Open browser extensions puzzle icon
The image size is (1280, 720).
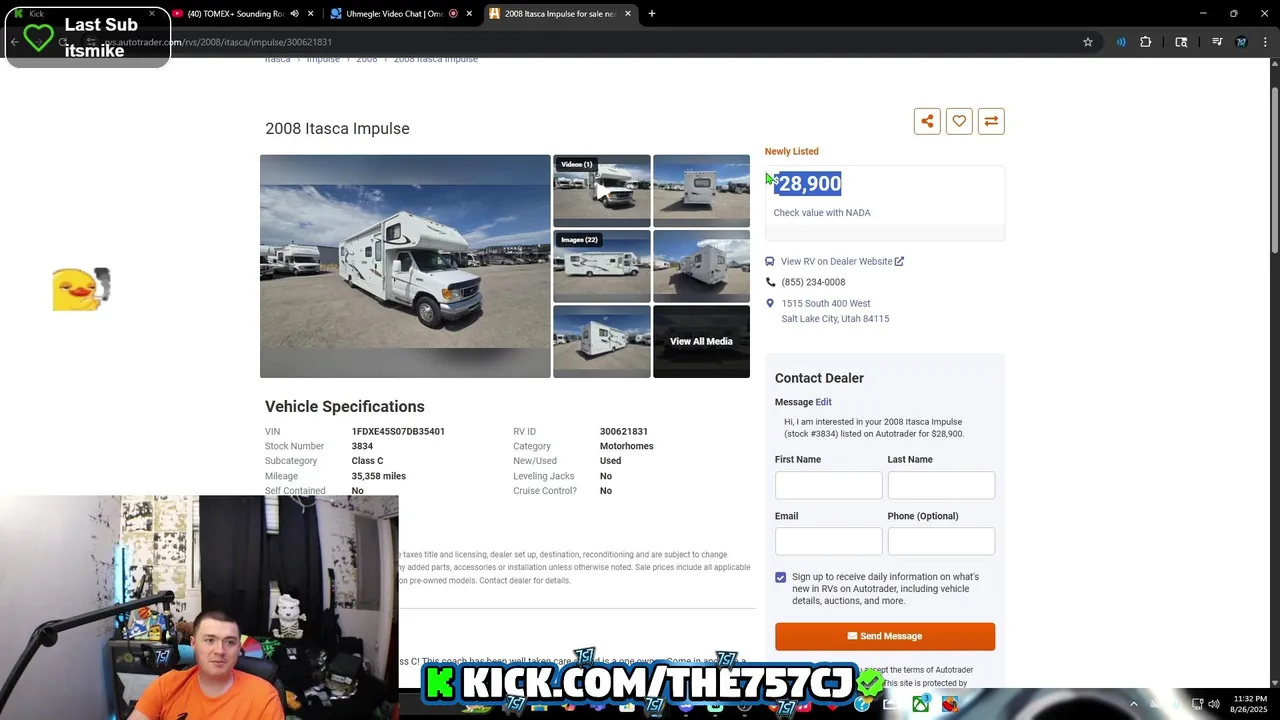[1146, 42]
